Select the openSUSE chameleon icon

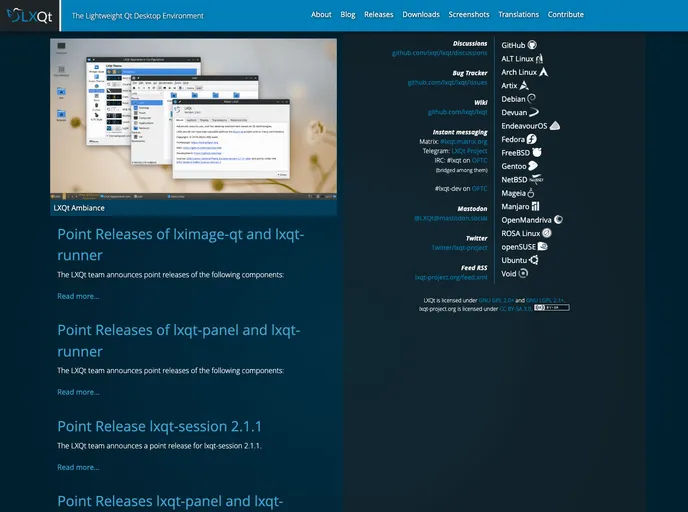pyautogui.click(x=543, y=246)
